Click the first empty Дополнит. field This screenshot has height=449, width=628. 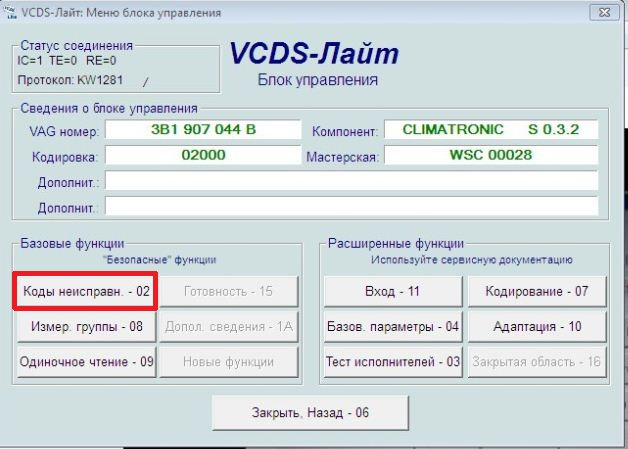point(352,181)
